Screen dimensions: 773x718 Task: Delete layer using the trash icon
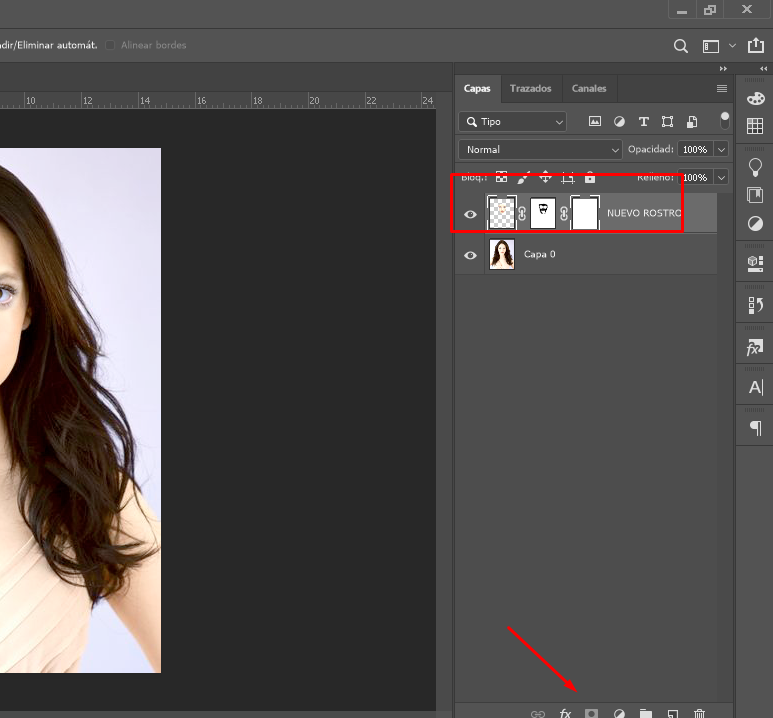tap(699, 713)
